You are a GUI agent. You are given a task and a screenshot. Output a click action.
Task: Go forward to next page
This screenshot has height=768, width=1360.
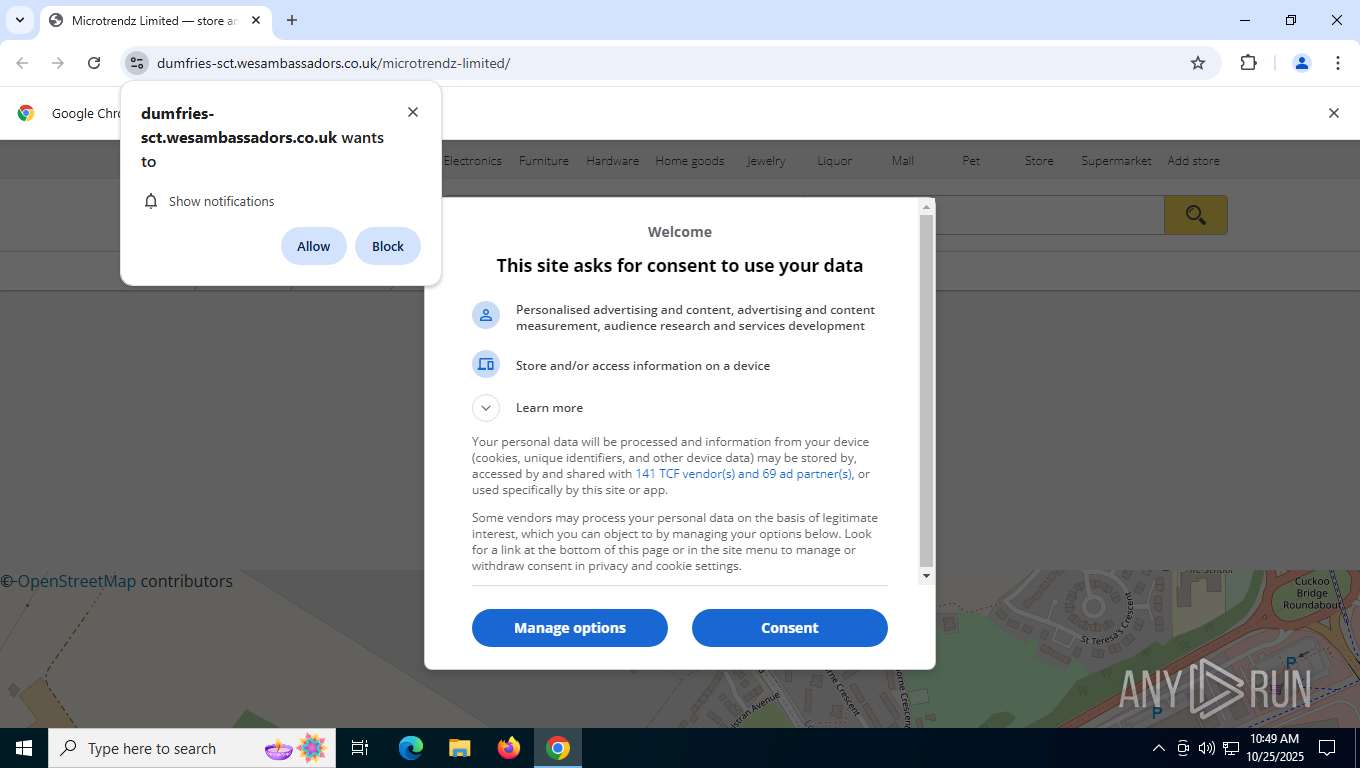58,63
